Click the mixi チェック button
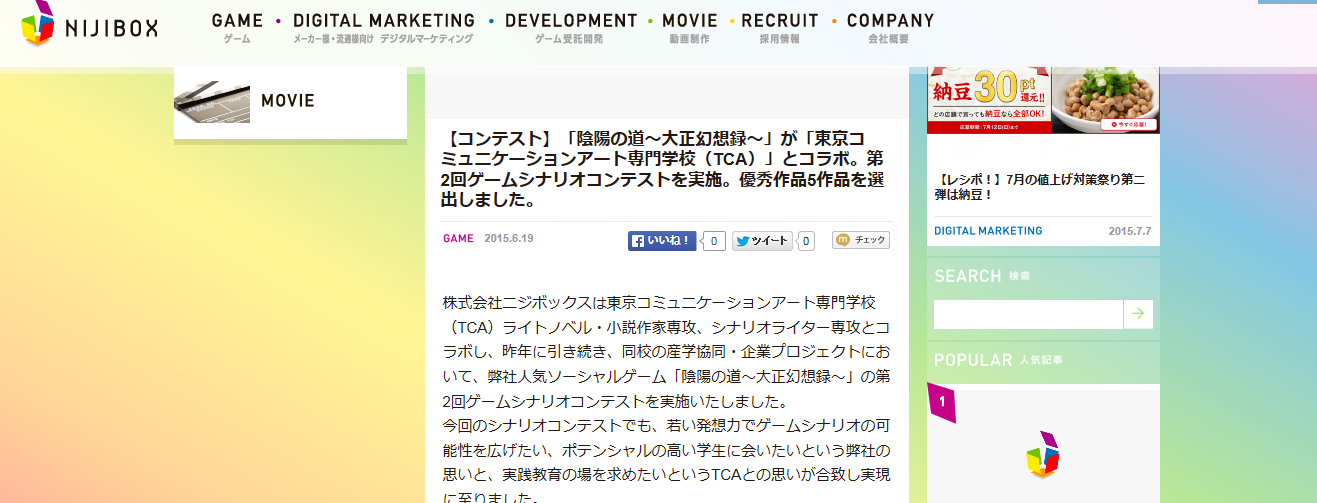The width and height of the screenshot is (1317, 503). (861, 240)
